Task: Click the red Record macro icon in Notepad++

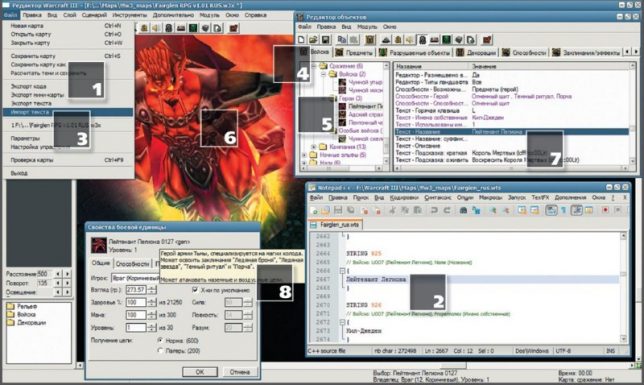Action: pyautogui.click(x=605, y=210)
